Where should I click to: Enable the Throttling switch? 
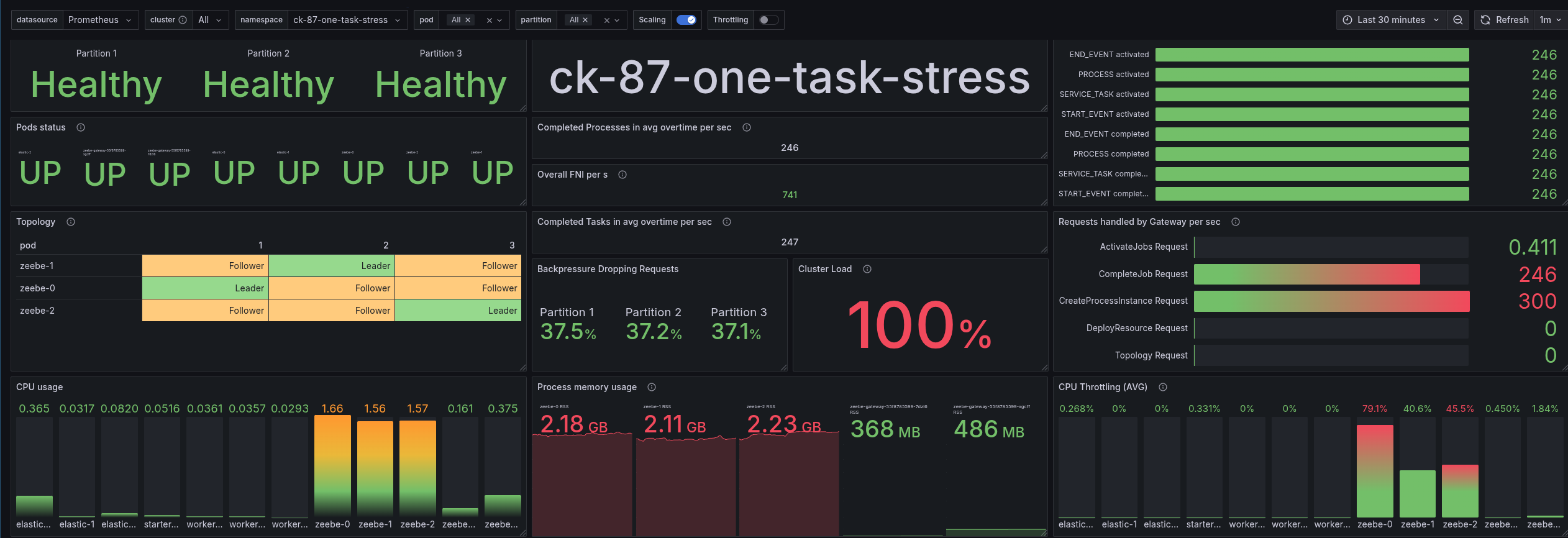click(768, 20)
